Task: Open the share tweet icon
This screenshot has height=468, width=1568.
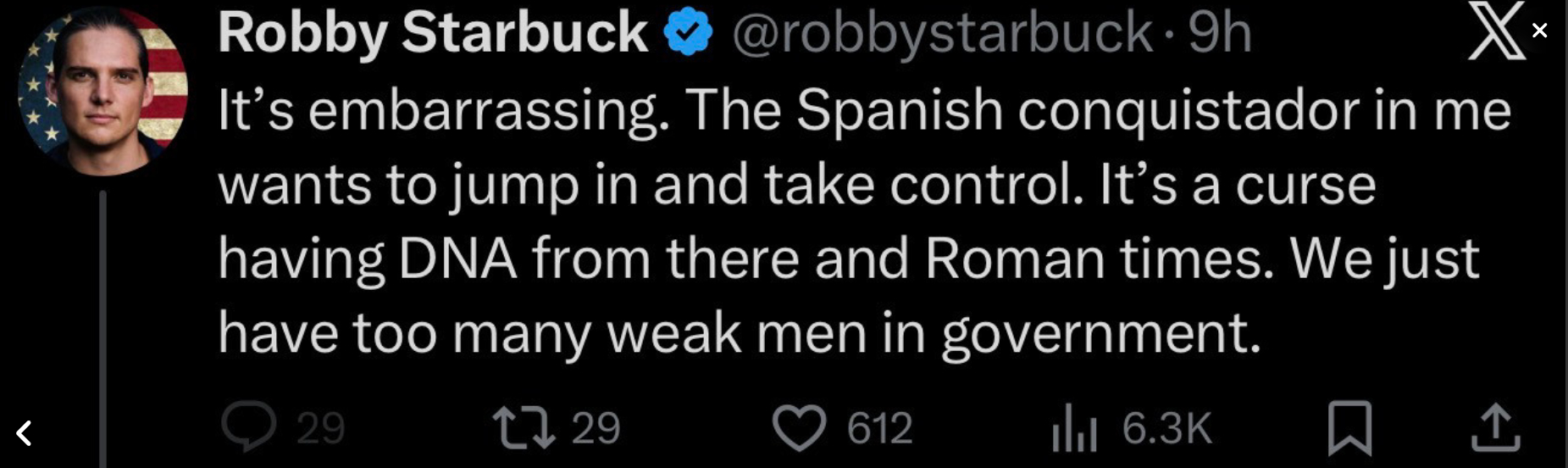Action: 1495,428
